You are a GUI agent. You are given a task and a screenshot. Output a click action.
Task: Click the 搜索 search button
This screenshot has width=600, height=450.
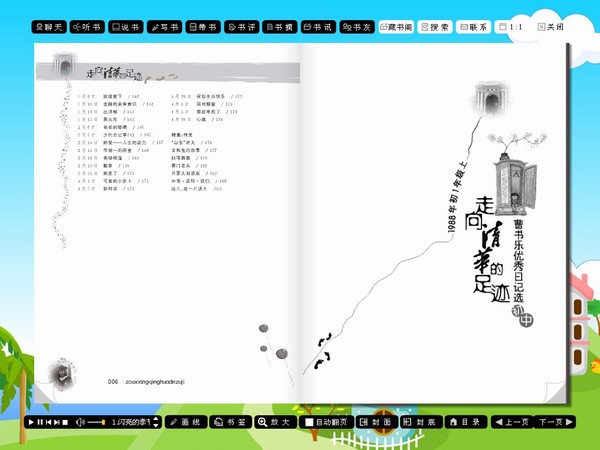(x=435, y=27)
